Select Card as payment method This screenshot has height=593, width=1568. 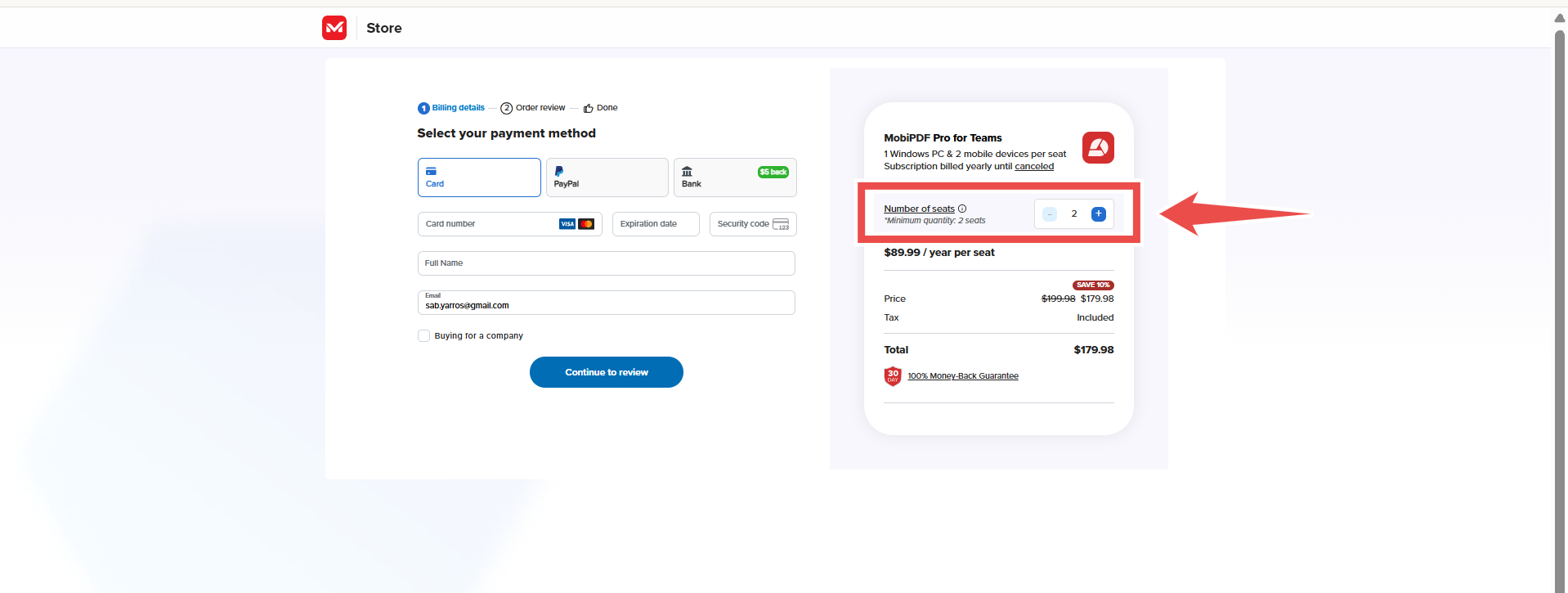[479, 177]
